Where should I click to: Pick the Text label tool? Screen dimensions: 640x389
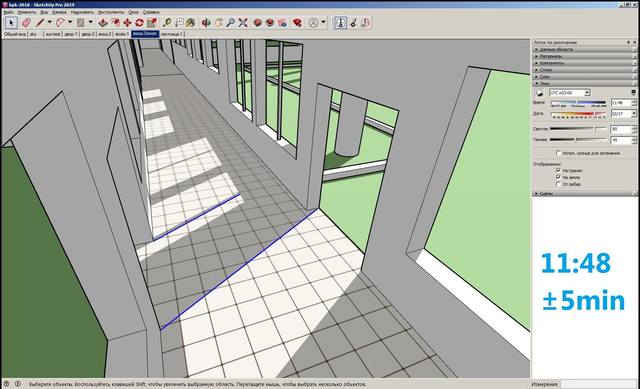pyautogui.click(x=179, y=23)
